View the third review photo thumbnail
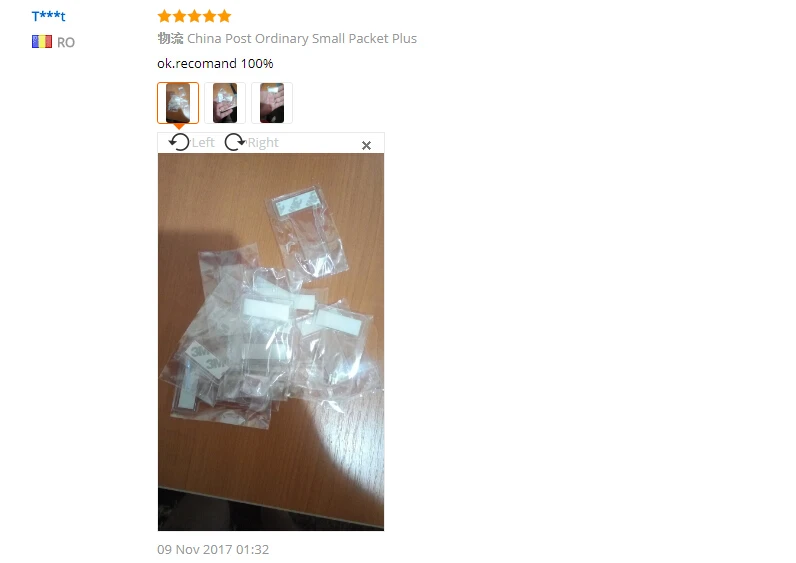This screenshot has height=563, width=796. pyautogui.click(x=272, y=103)
